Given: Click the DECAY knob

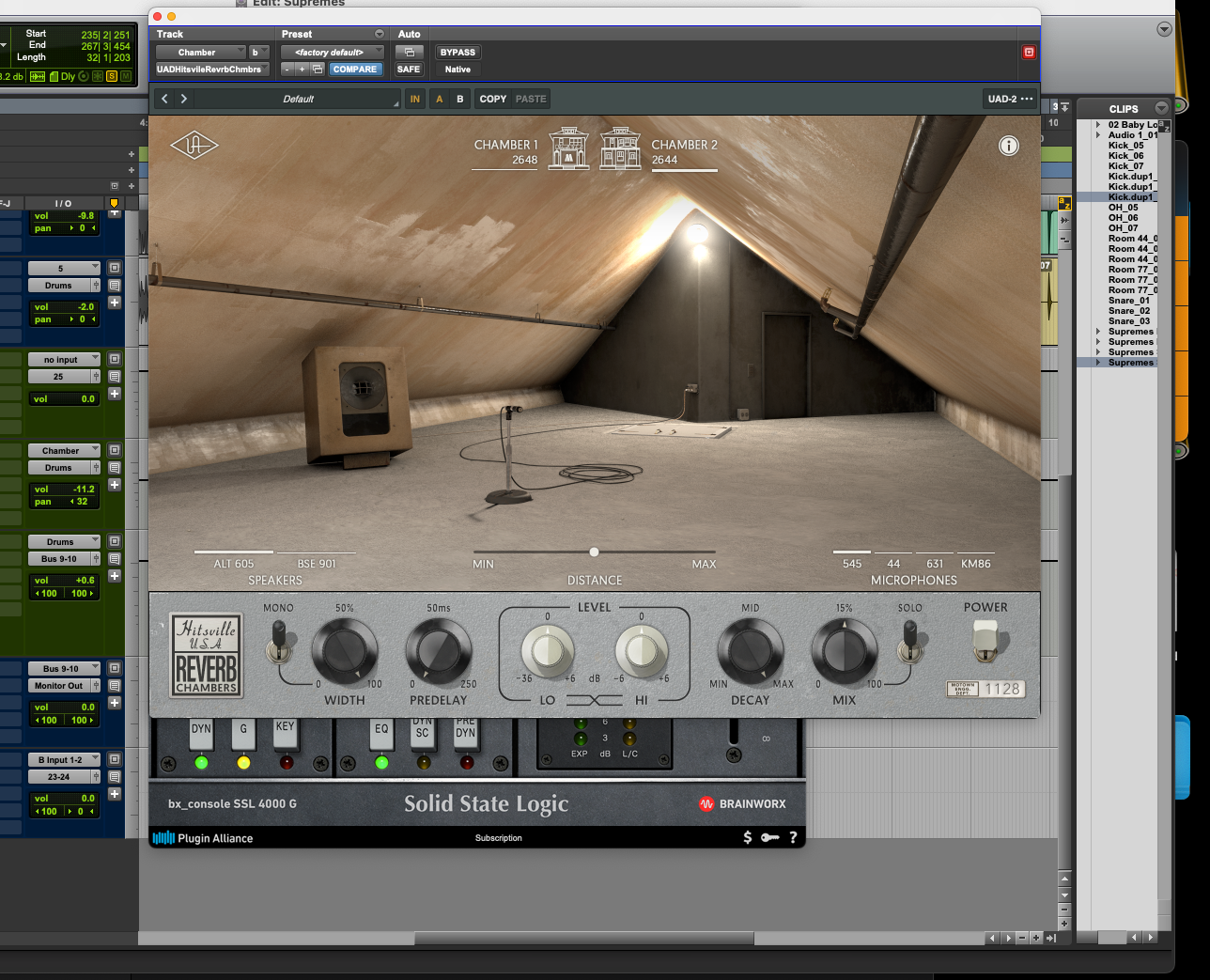Looking at the screenshot, I should click(750, 650).
